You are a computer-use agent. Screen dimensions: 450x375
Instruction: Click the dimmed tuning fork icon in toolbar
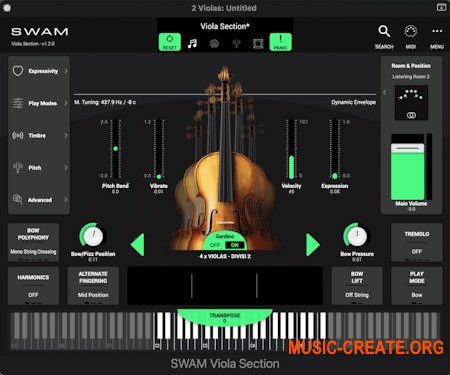[236, 43]
